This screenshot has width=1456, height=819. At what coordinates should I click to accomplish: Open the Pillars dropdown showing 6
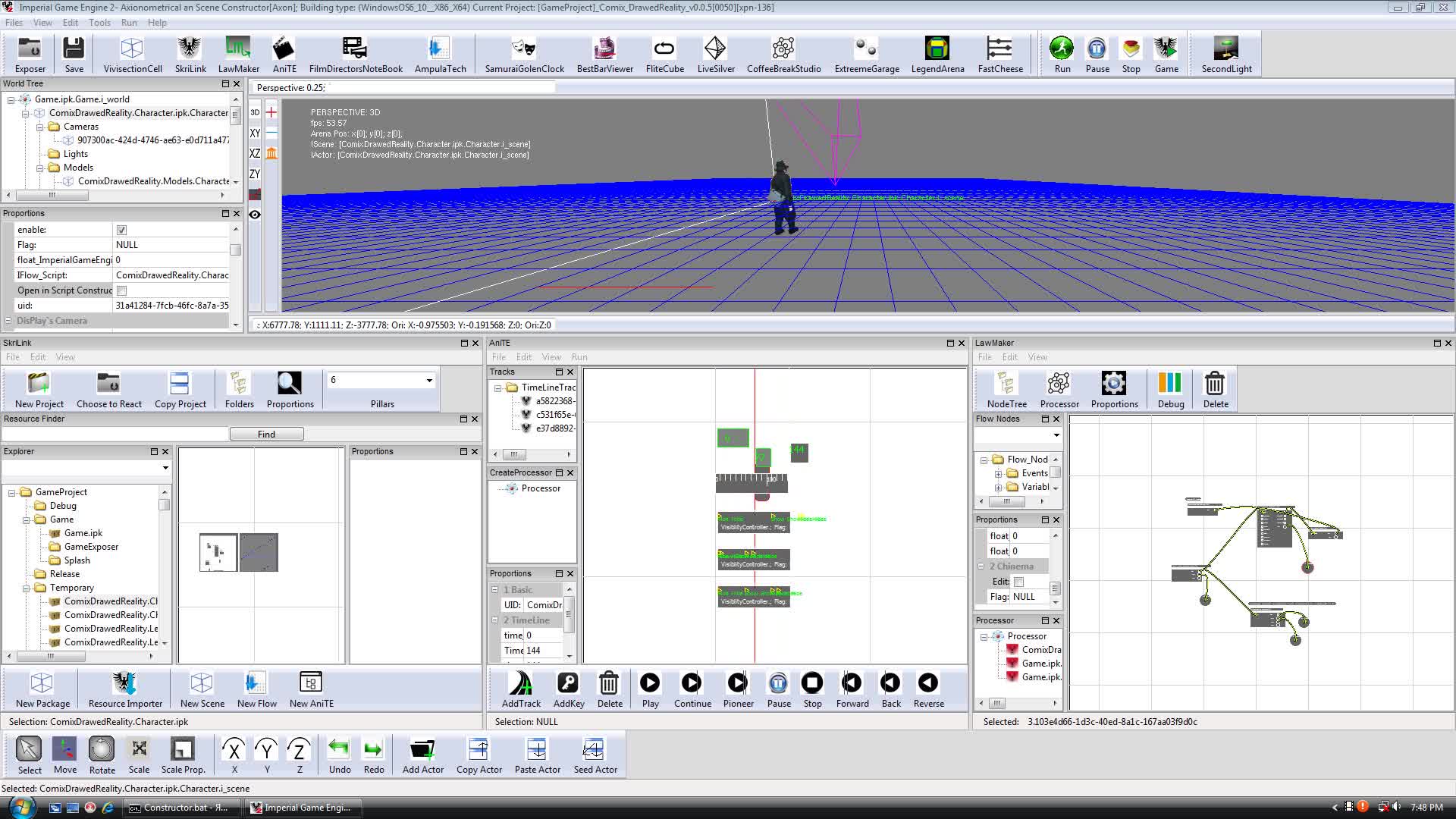[428, 380]
